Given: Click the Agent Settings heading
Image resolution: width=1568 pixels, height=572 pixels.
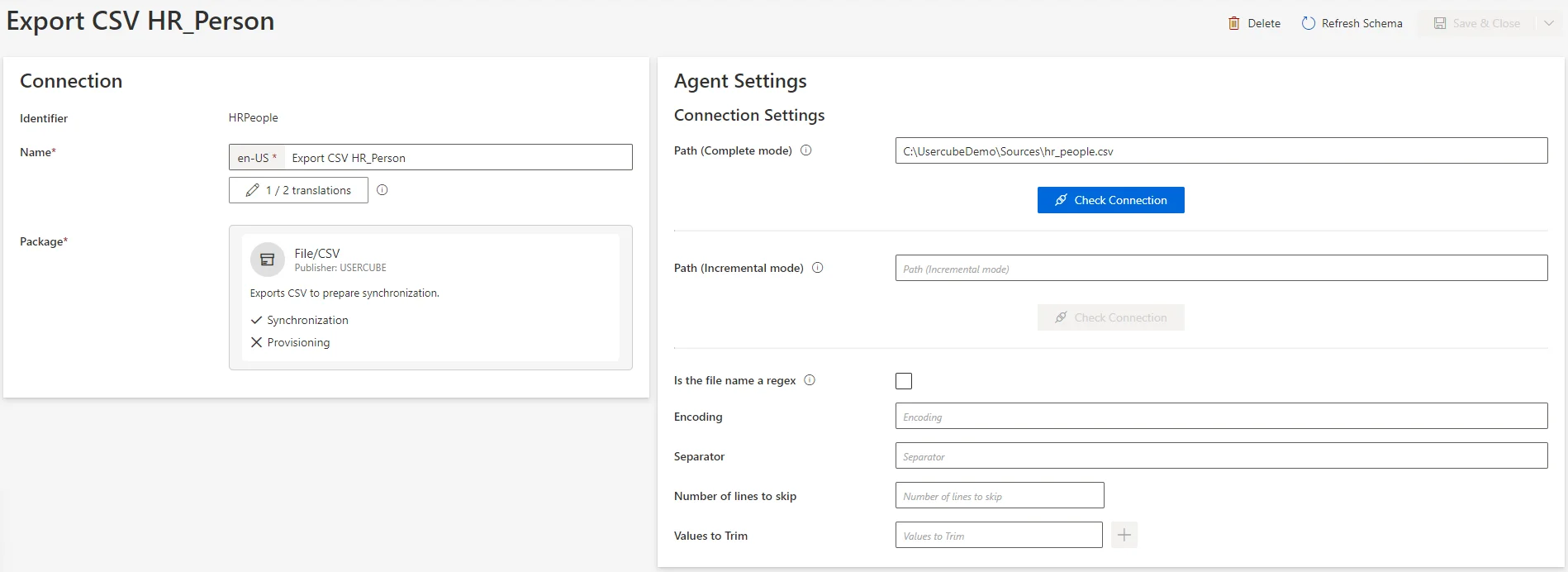Looking at the screenshot, I should (x=740, y=81).
